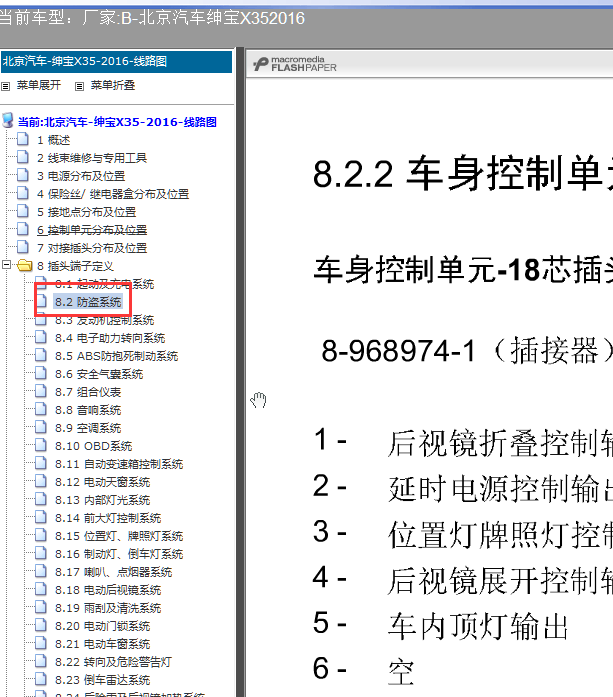Click page icon beside 8.7 组合仪表
The width and height of the screenshot is (613, 697).
click(x=41, y=391)
